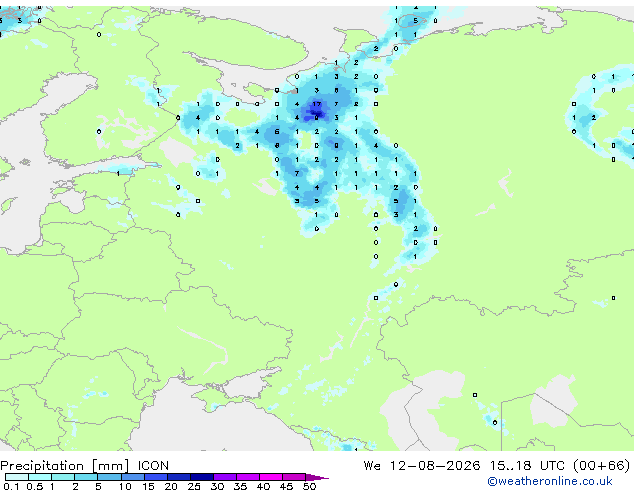
Task: Pick the 35–40 mm violet legend swatch
Action: [248, 477]
